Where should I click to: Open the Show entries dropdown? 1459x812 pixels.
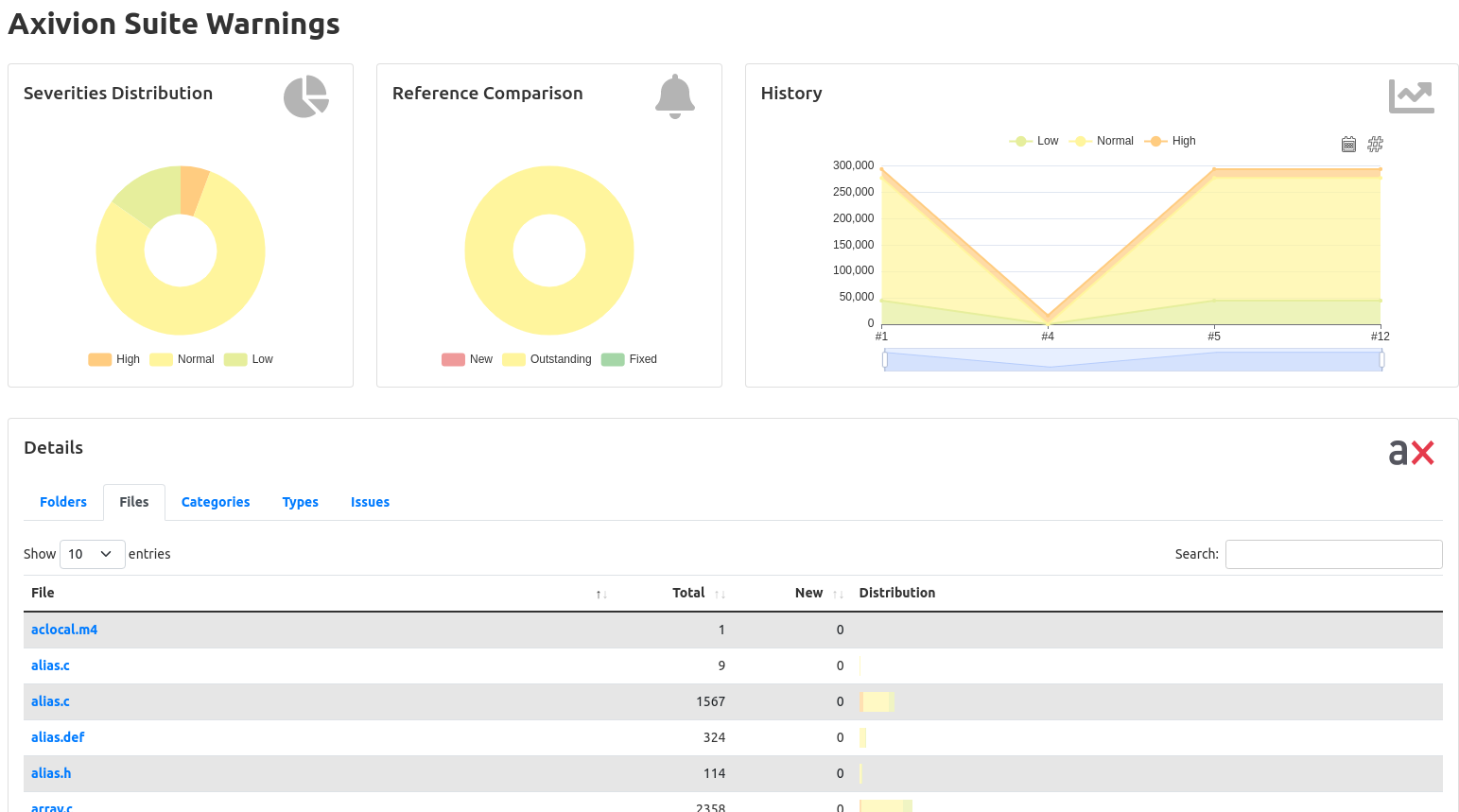click(93, 554)
